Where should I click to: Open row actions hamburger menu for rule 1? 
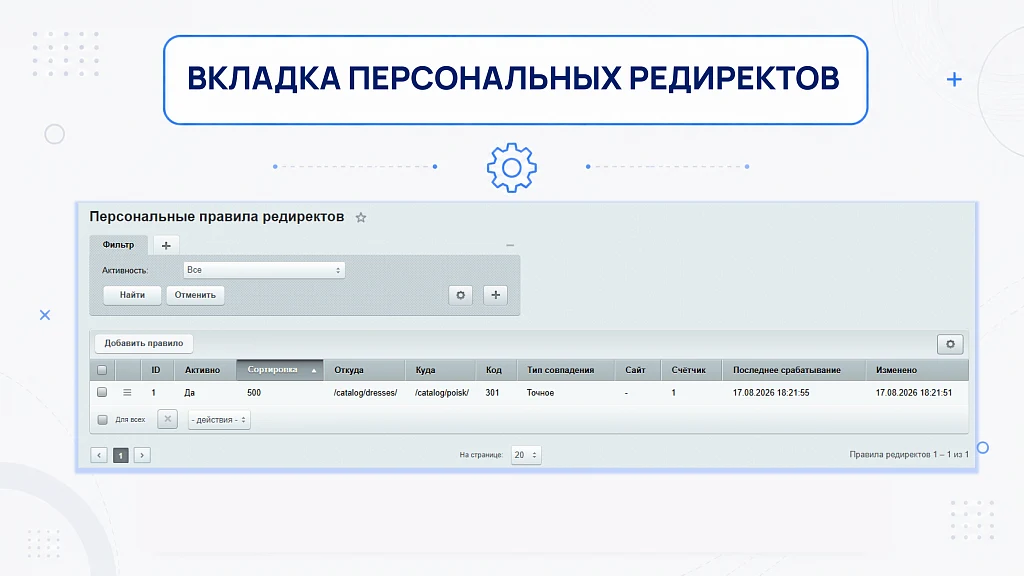coord(127,392)
